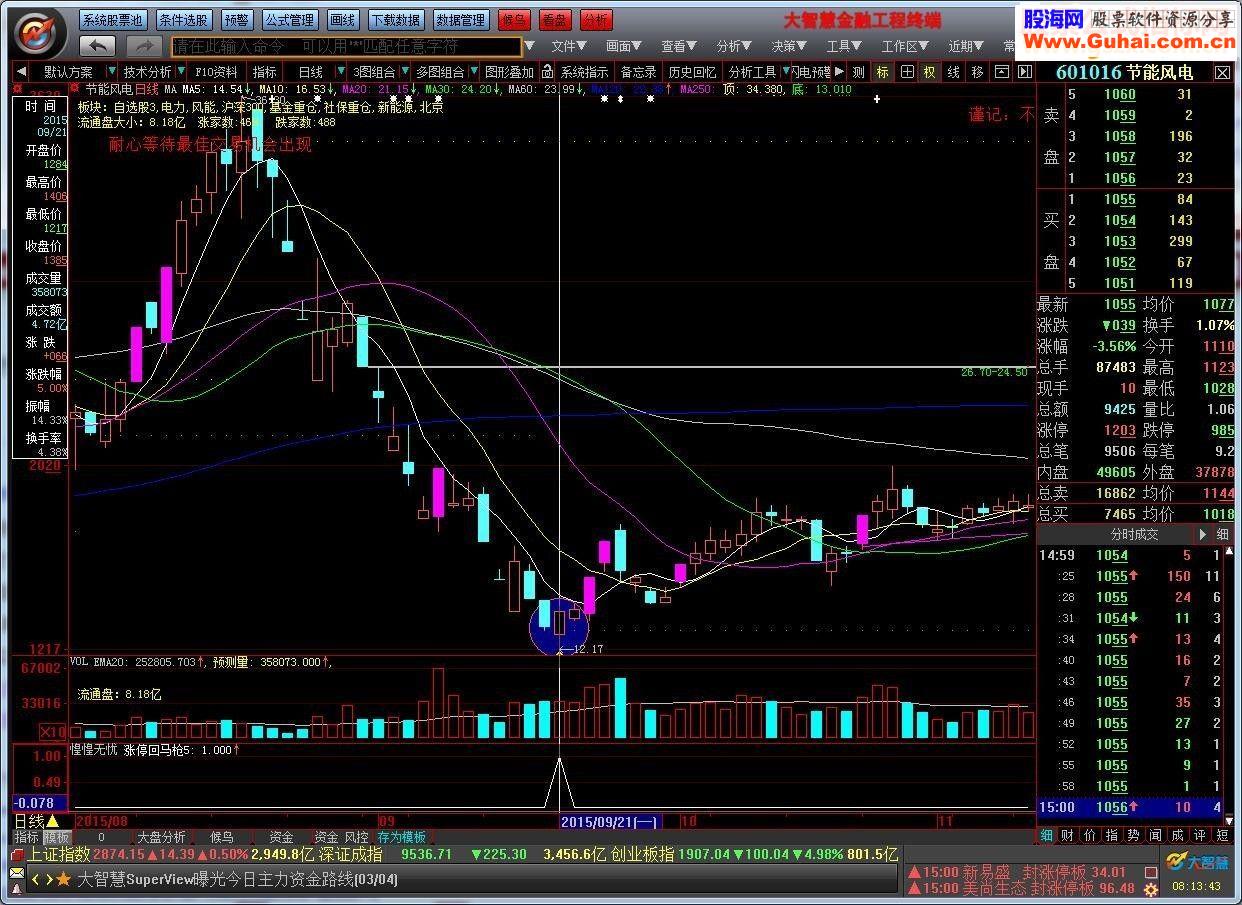Click the panel window icon next to 移
Screen dimensions: 1242x905
tap(1001, 72)
